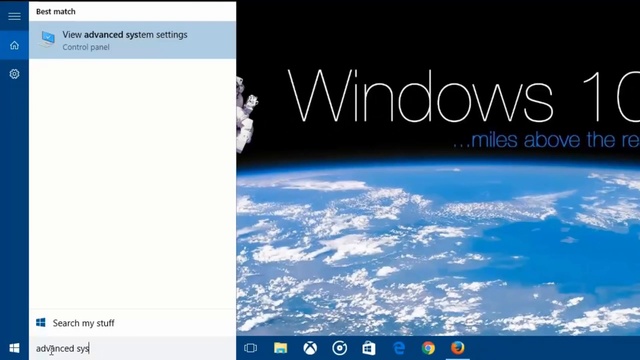Open the hamburger menu in search panel

[14, 16]
